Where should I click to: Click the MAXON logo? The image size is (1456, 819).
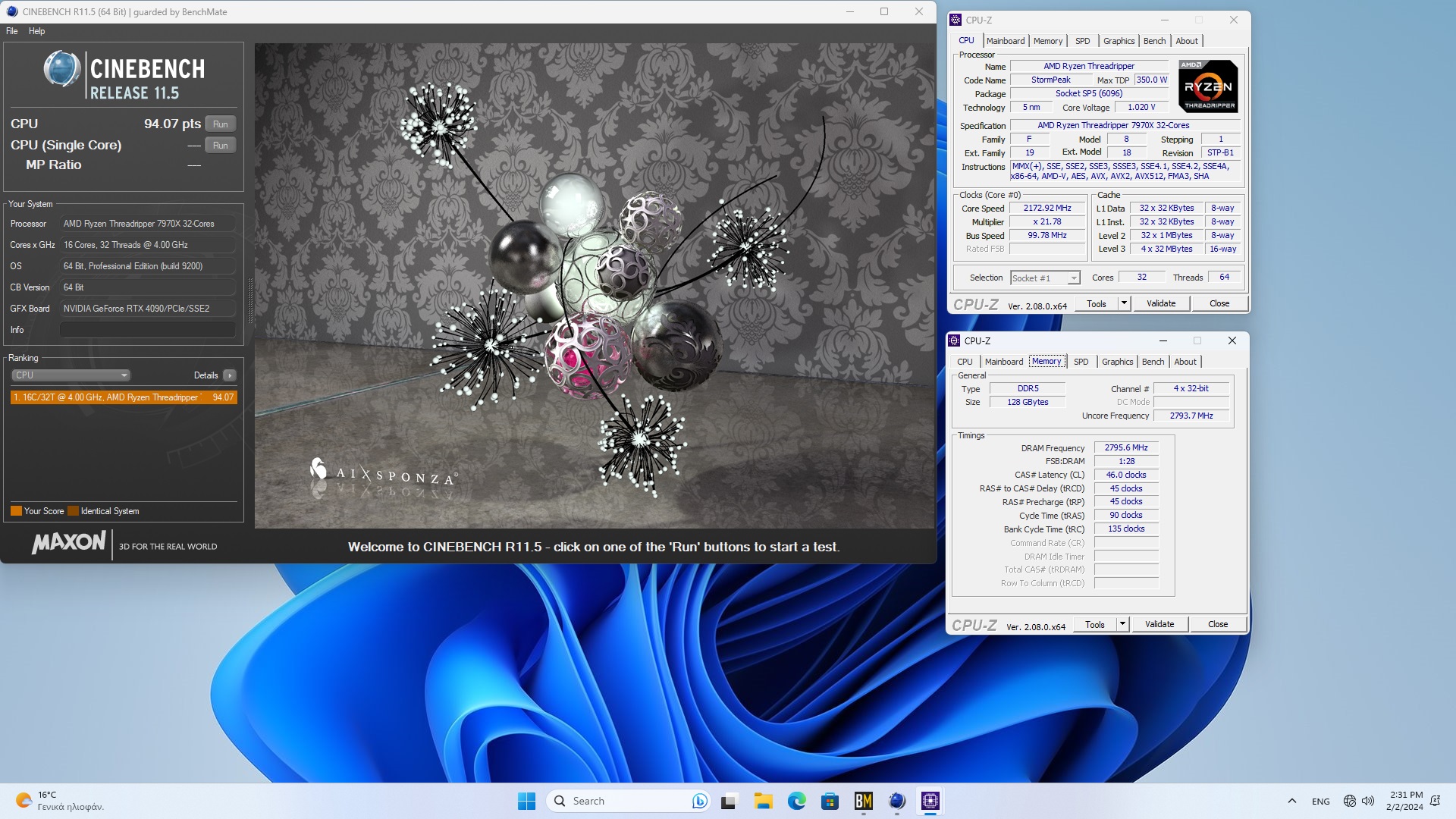tap(69, 542)
